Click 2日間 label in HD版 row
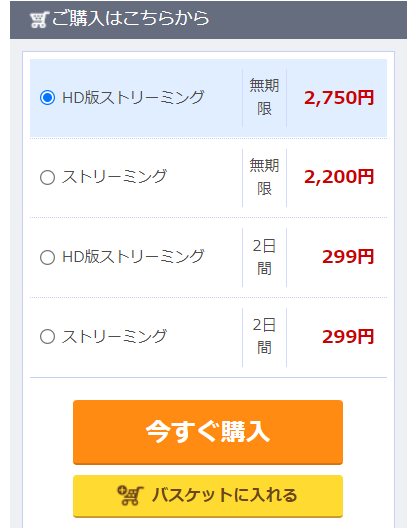The image size is (411, 528). 264,257
